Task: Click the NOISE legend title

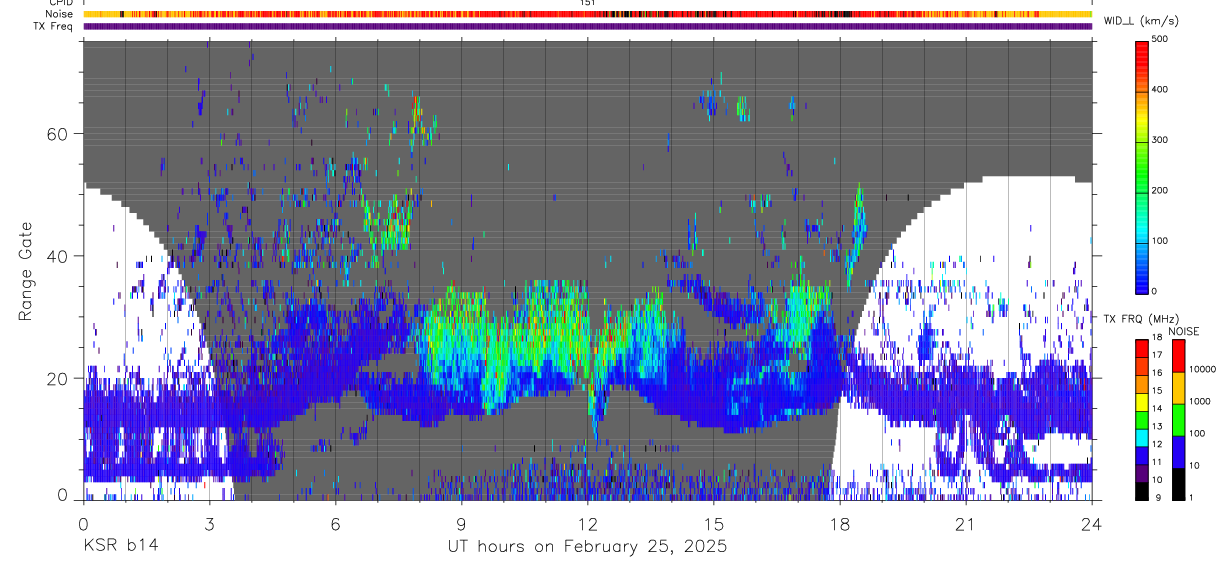Action: 1184,331
